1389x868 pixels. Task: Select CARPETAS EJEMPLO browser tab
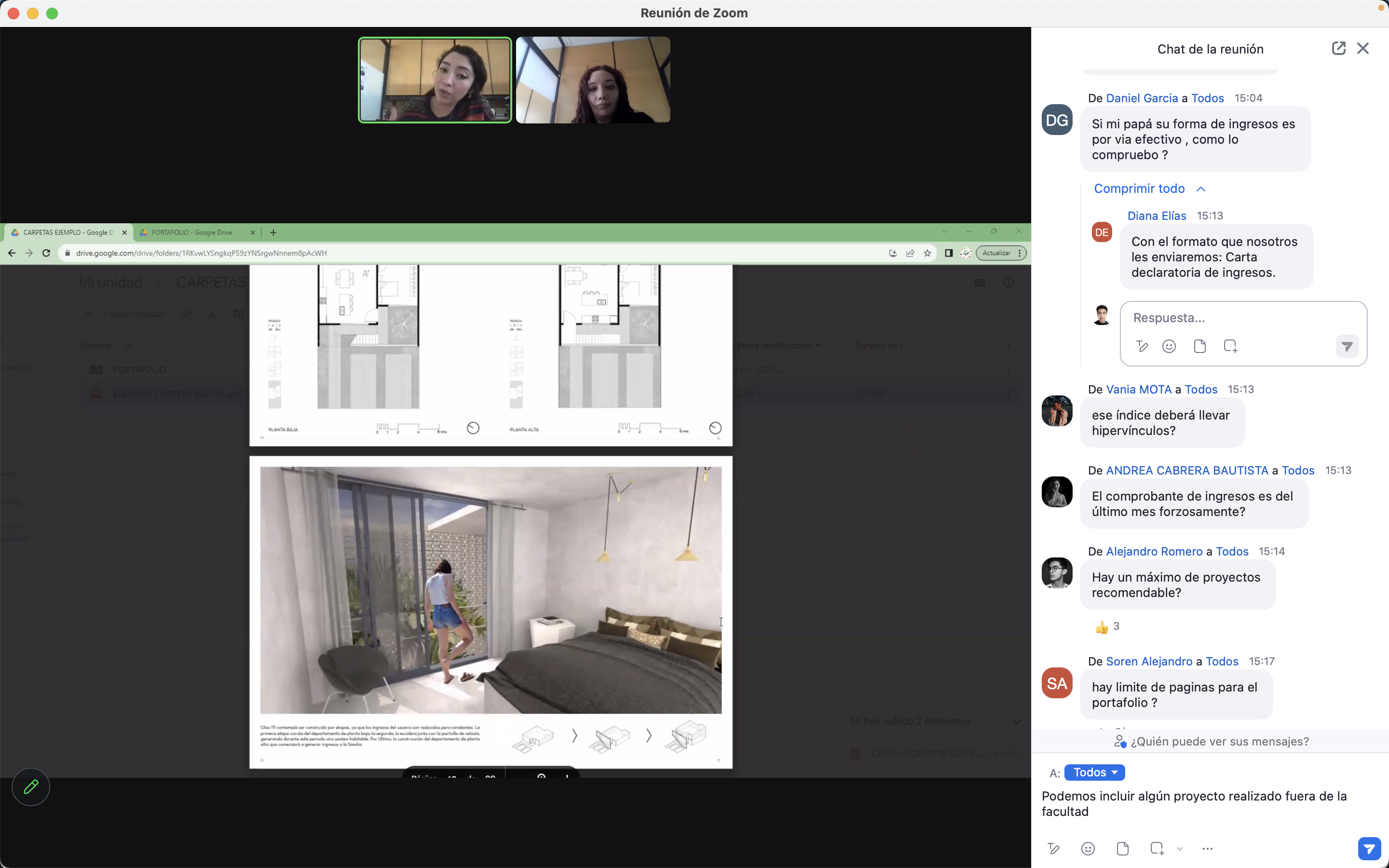(x=68, y=232)
